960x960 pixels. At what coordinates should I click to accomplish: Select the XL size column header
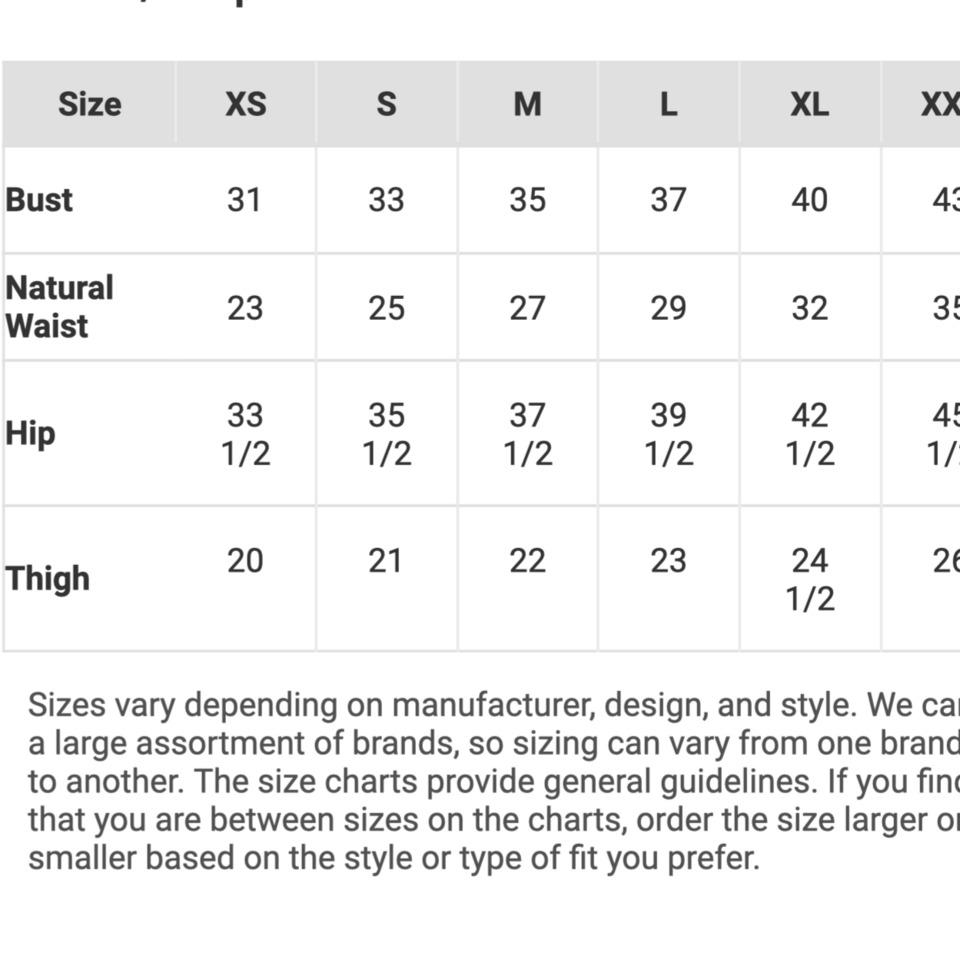[x=809, y=104]
